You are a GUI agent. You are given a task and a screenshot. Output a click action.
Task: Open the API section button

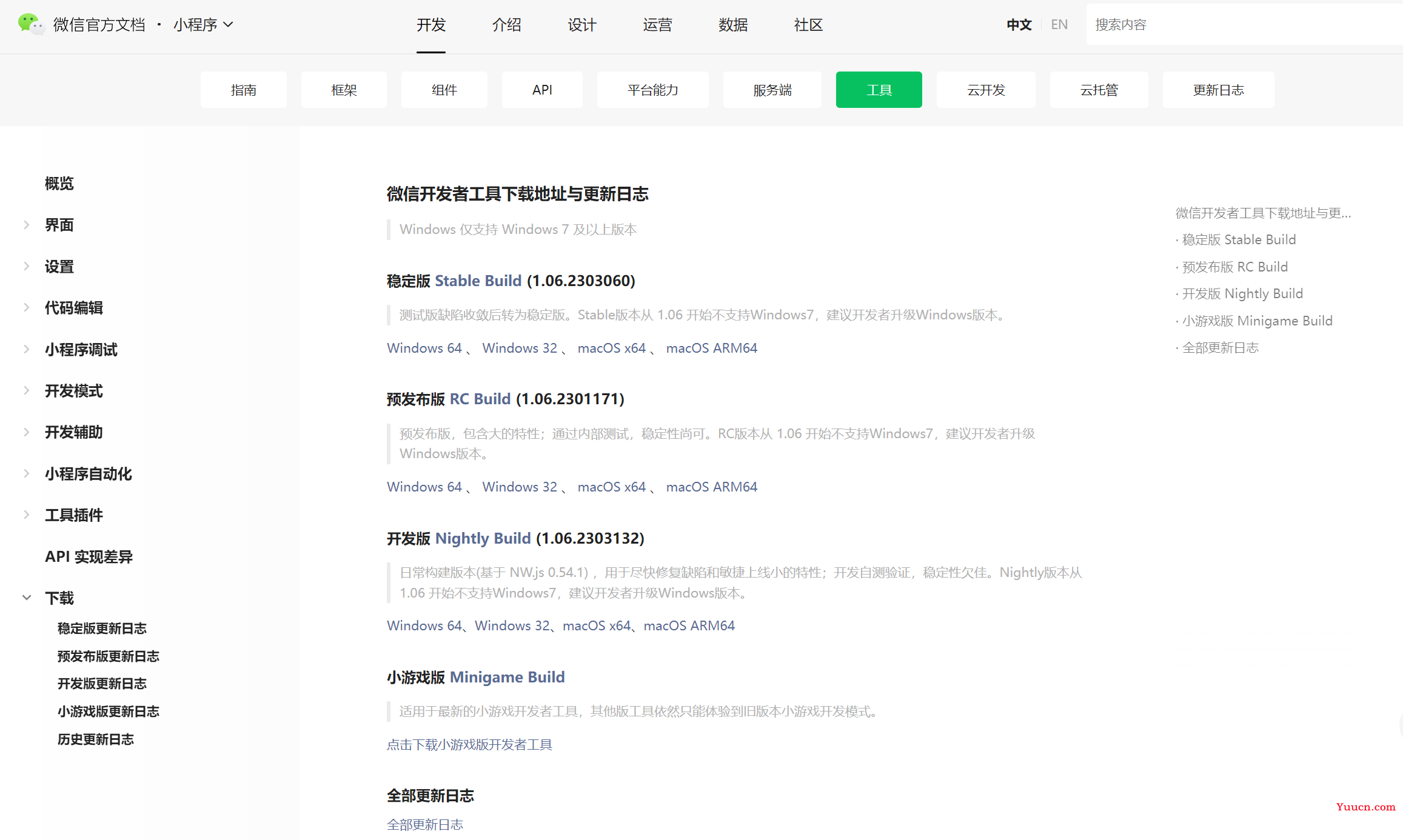click(542, 90)
